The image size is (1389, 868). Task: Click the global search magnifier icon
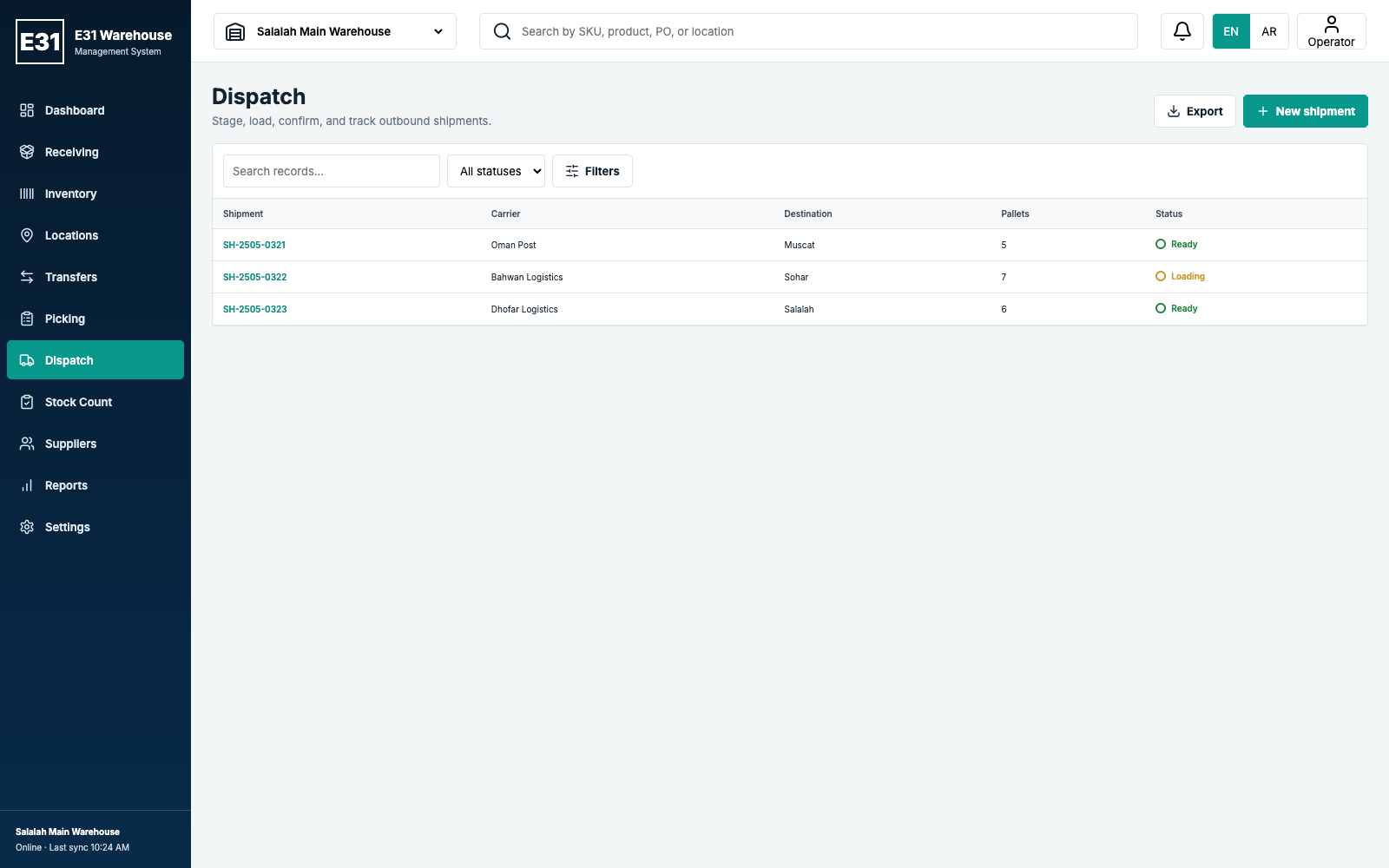tap(502, 31)
